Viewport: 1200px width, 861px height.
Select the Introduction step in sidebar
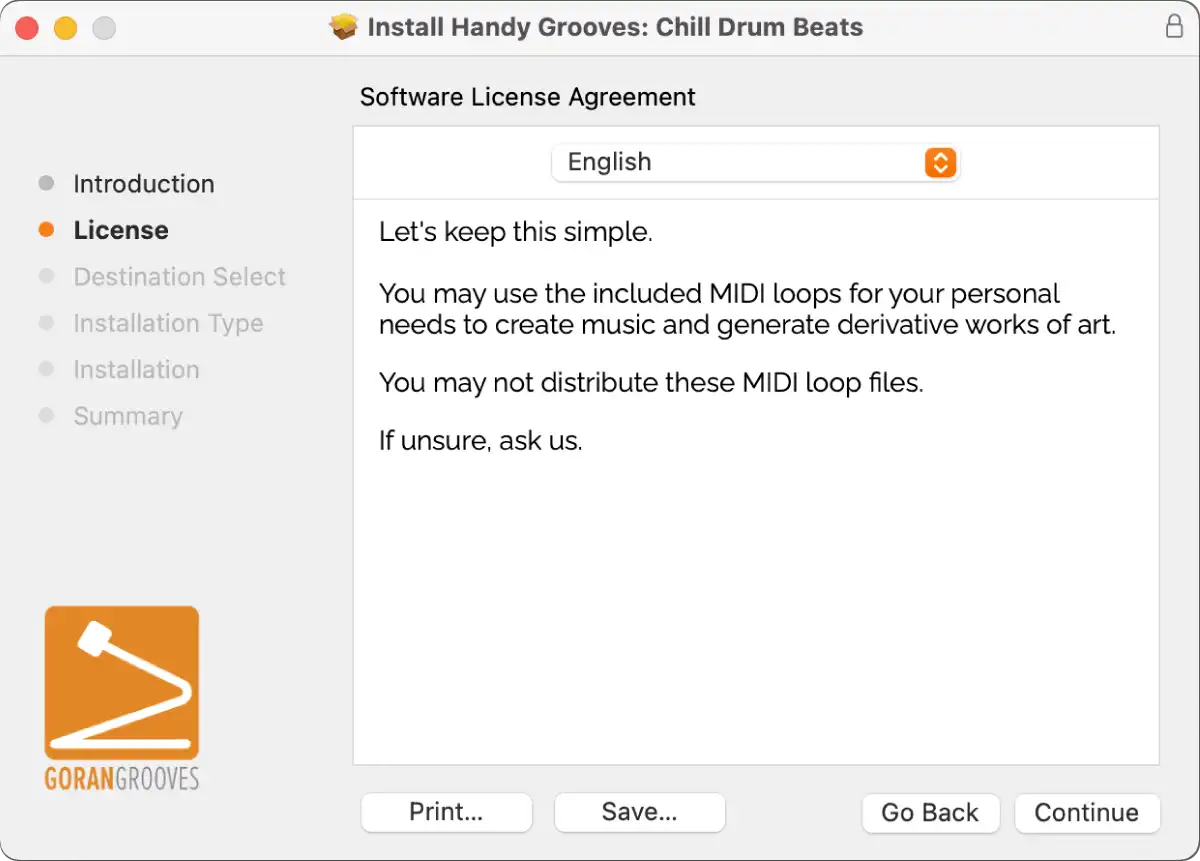[144, 184]
